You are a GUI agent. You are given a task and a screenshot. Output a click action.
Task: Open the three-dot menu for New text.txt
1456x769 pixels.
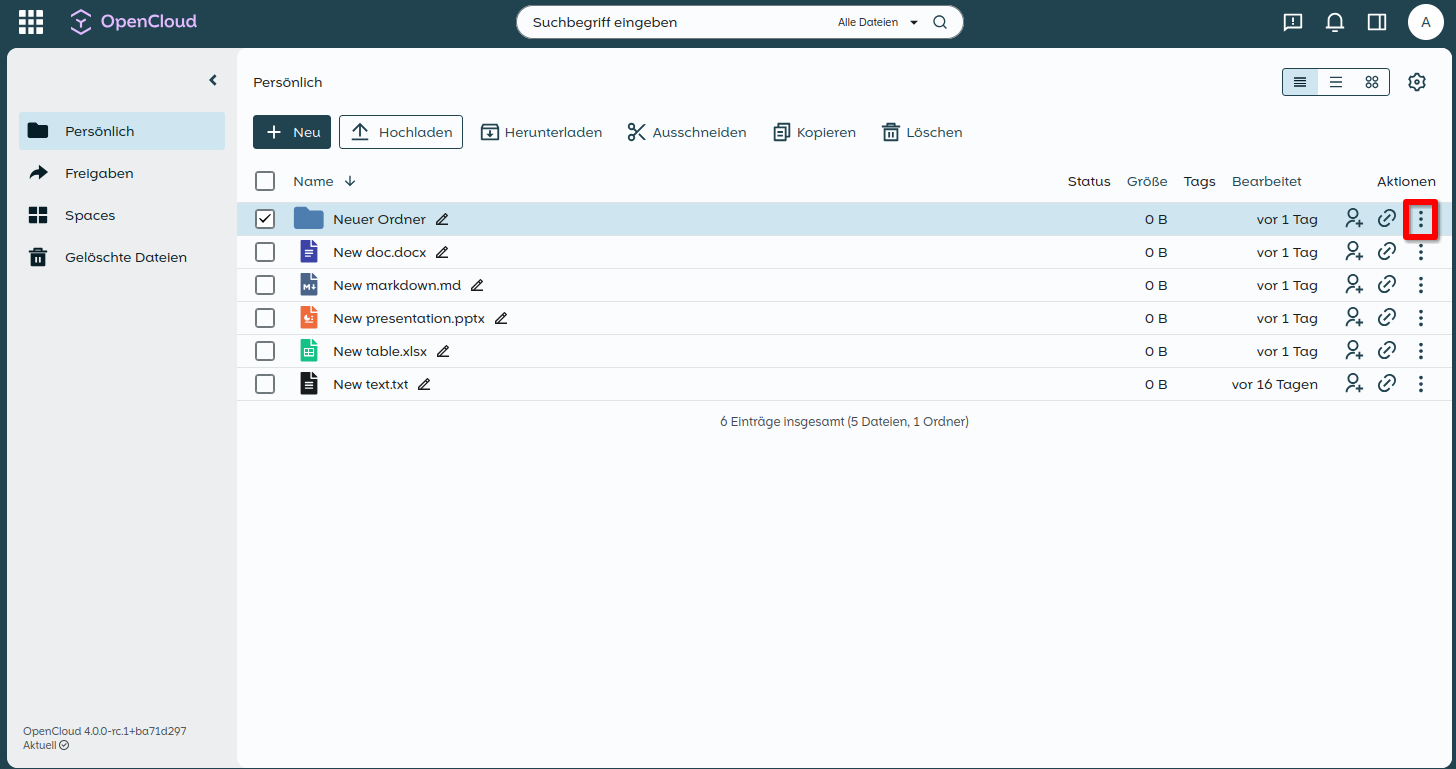point(1420,384)
